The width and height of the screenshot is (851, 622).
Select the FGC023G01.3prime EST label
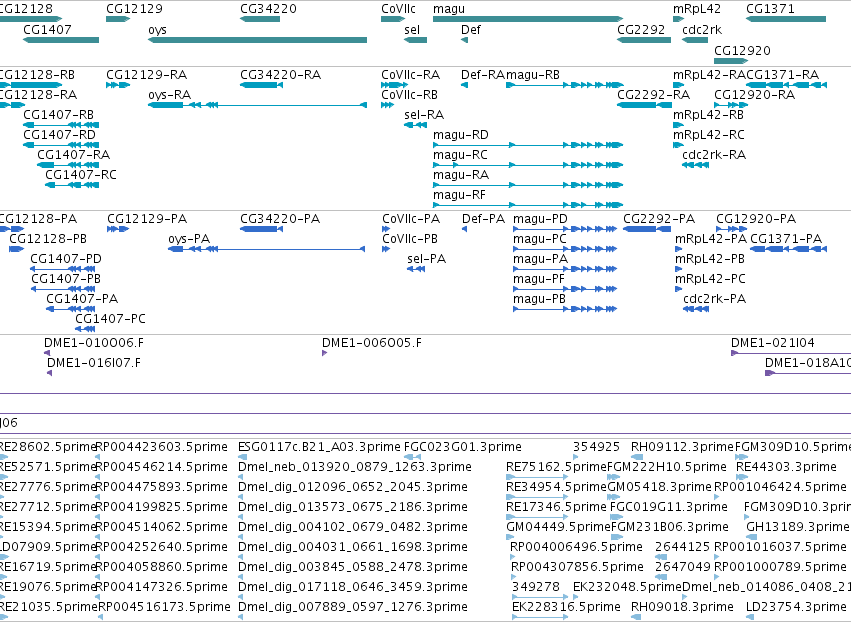[x=462, y=447]
